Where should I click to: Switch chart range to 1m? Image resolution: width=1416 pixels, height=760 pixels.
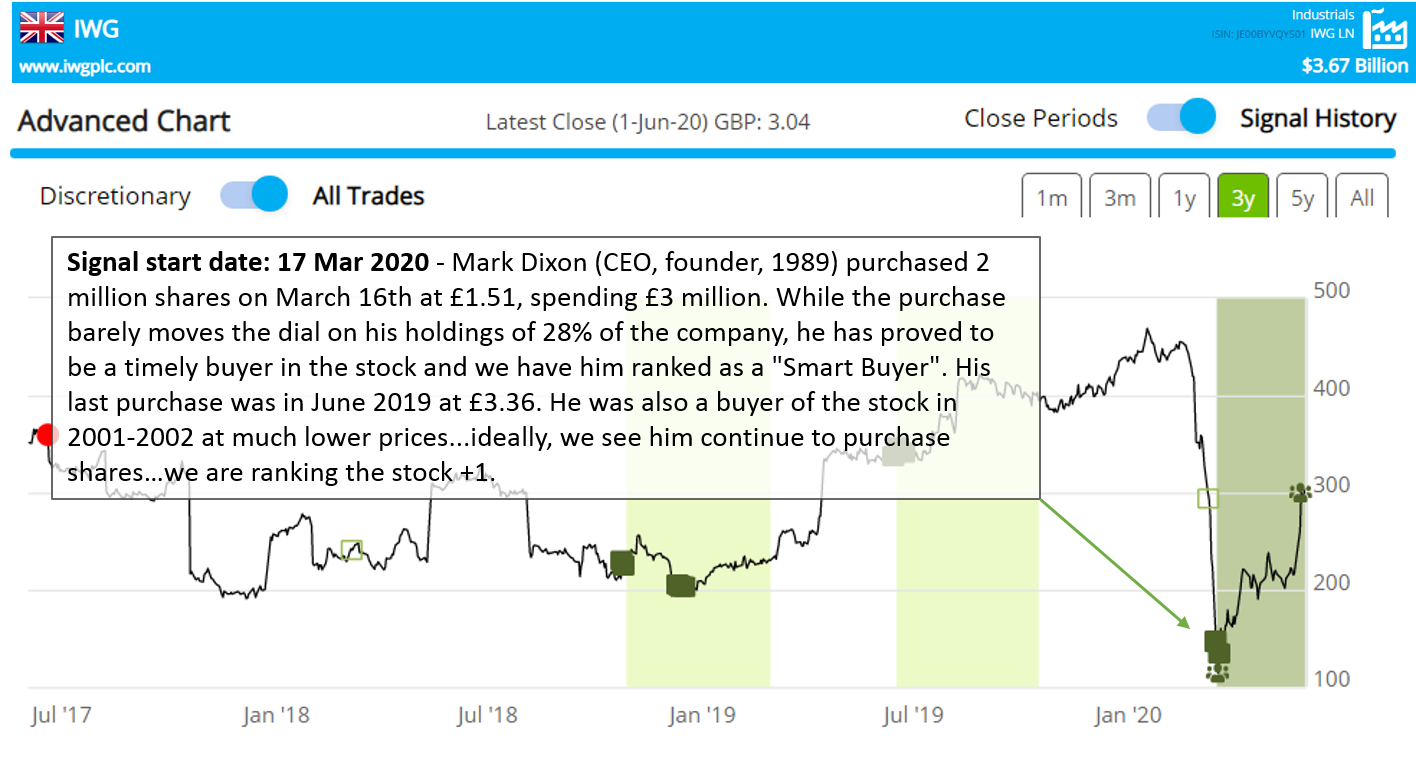1051,197
